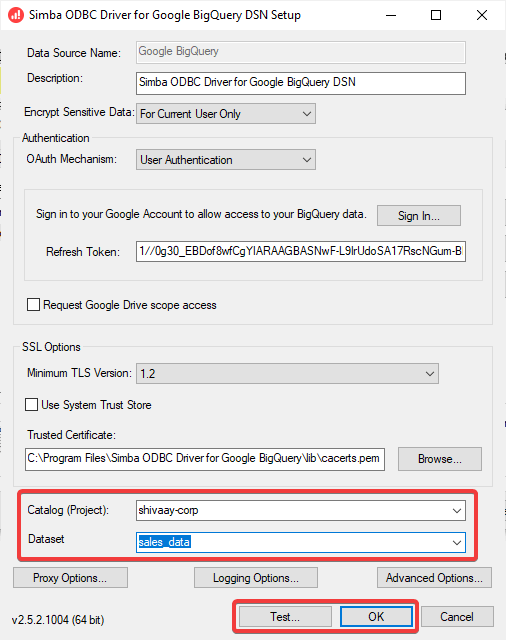
Task: Click the Sign In... button
Action: pyautogui.click(x=419, y=216)
